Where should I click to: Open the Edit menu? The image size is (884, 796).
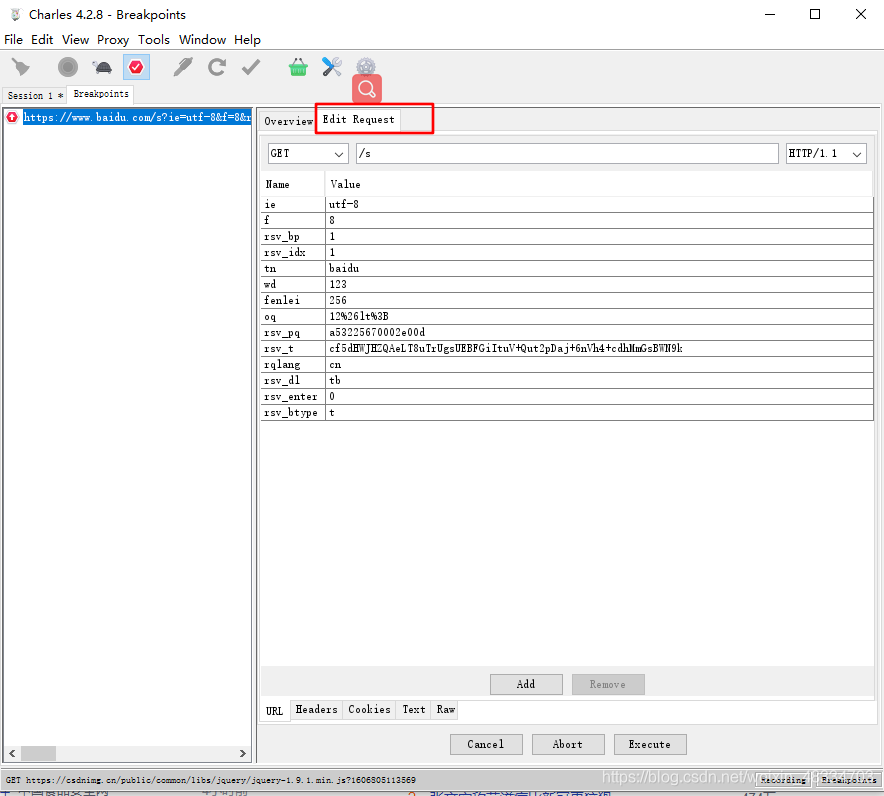point(42,40)
